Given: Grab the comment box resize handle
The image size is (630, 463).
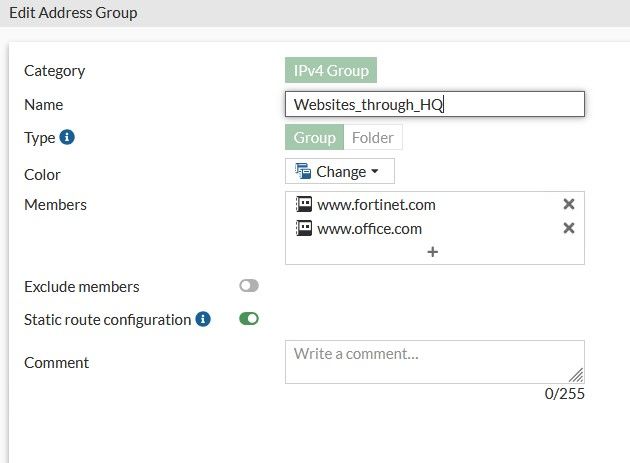Looking at the screenshot, I should point(576,375).
